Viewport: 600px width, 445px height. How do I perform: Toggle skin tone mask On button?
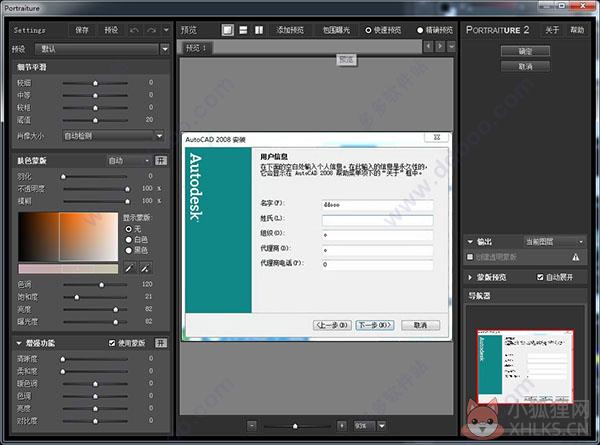point(161,160)
